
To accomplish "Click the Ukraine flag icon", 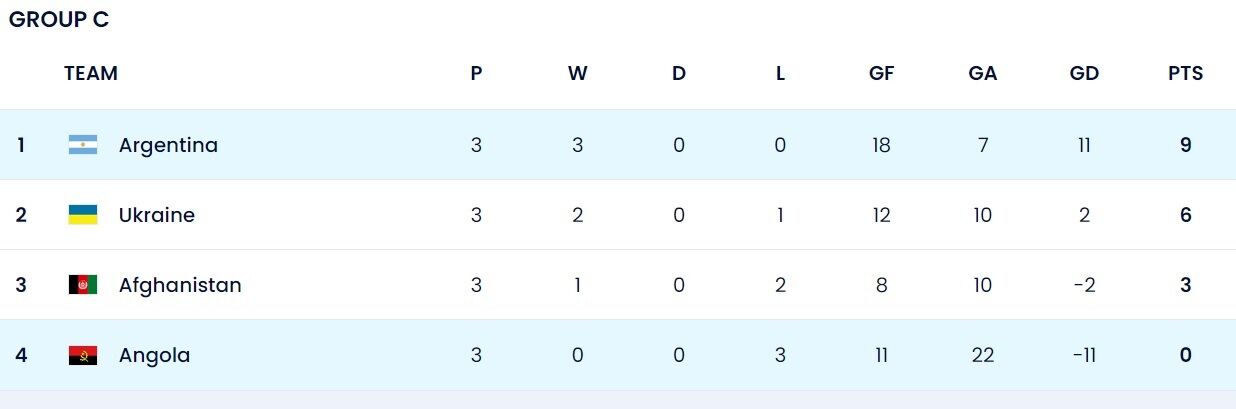I will click(x=83, y=215).
